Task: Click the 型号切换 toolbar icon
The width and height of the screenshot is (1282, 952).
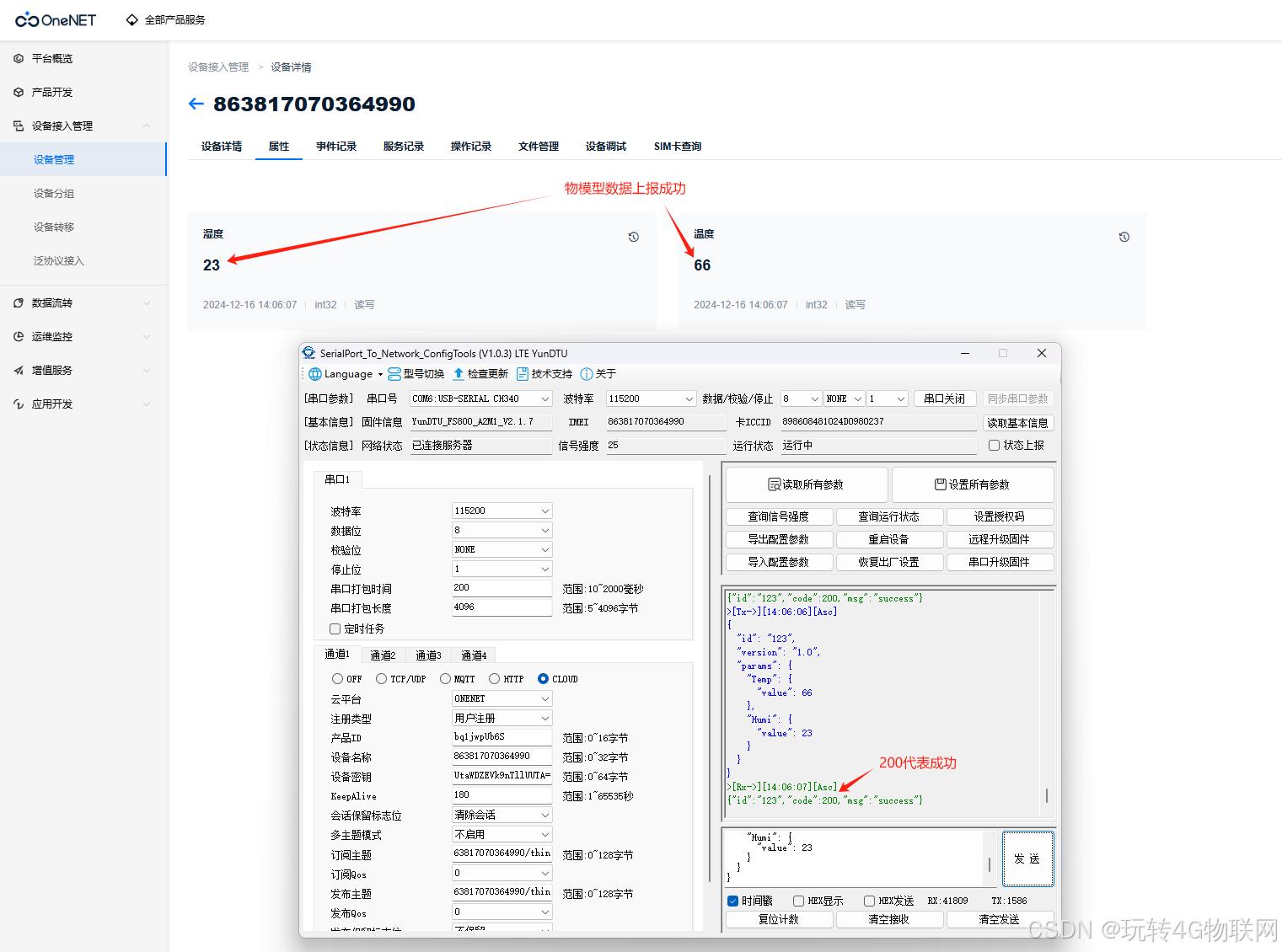Action: tap(394, 374)
